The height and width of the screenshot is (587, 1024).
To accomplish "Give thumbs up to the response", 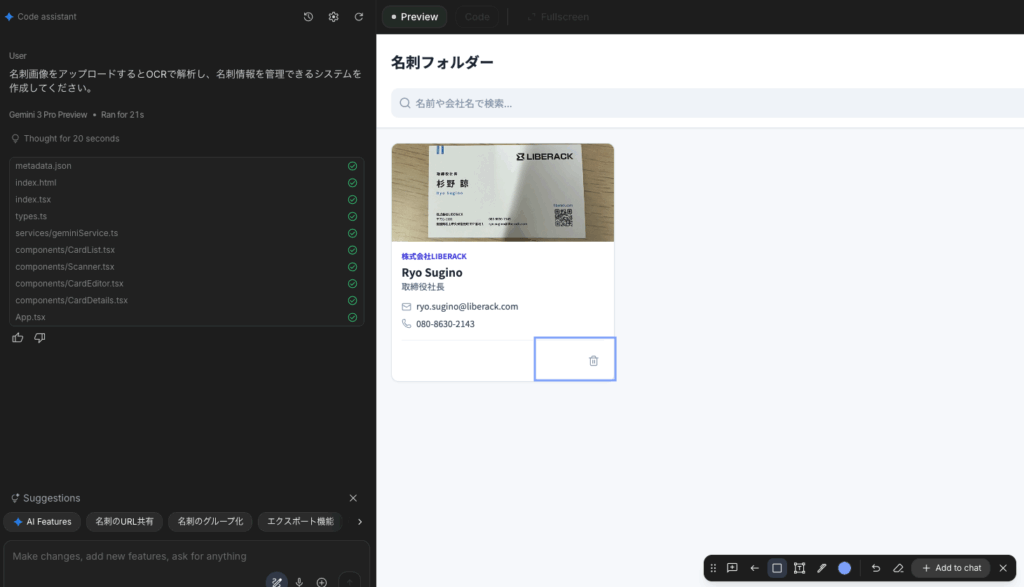I will [18, 338].
